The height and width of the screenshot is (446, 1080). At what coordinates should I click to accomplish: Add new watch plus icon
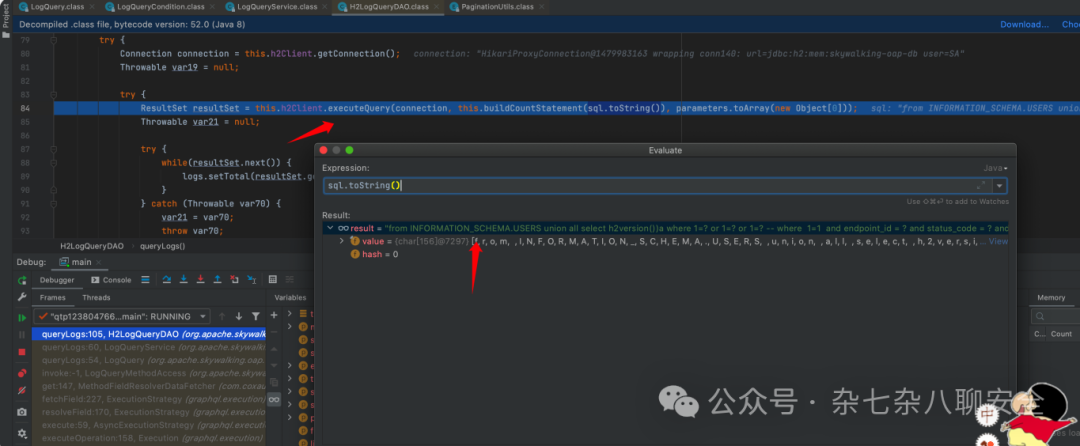click(274, 315)
